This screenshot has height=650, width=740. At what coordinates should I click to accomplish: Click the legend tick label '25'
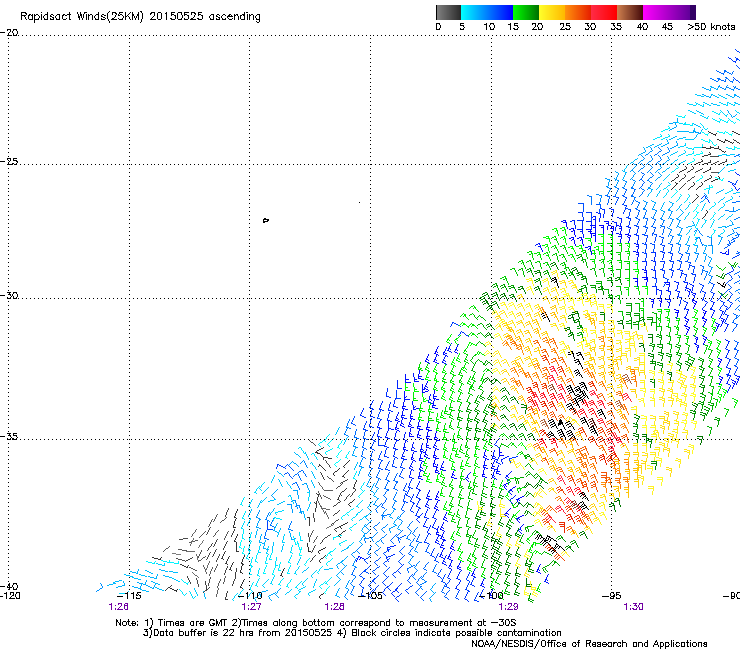pyautogui.click(x=565, y=27)
